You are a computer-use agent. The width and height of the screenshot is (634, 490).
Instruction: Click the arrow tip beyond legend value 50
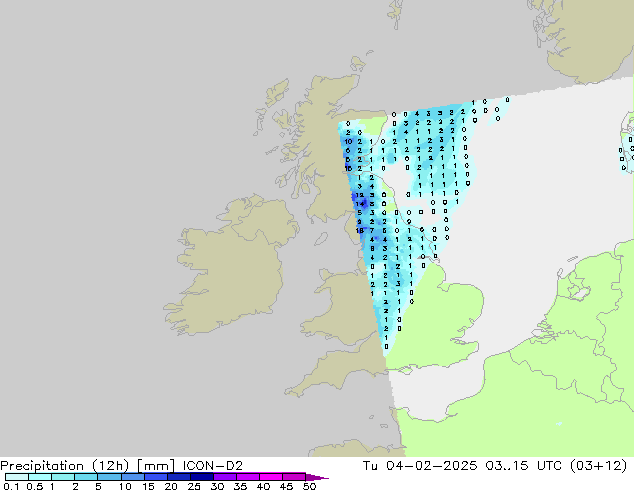tap(317, 478)
